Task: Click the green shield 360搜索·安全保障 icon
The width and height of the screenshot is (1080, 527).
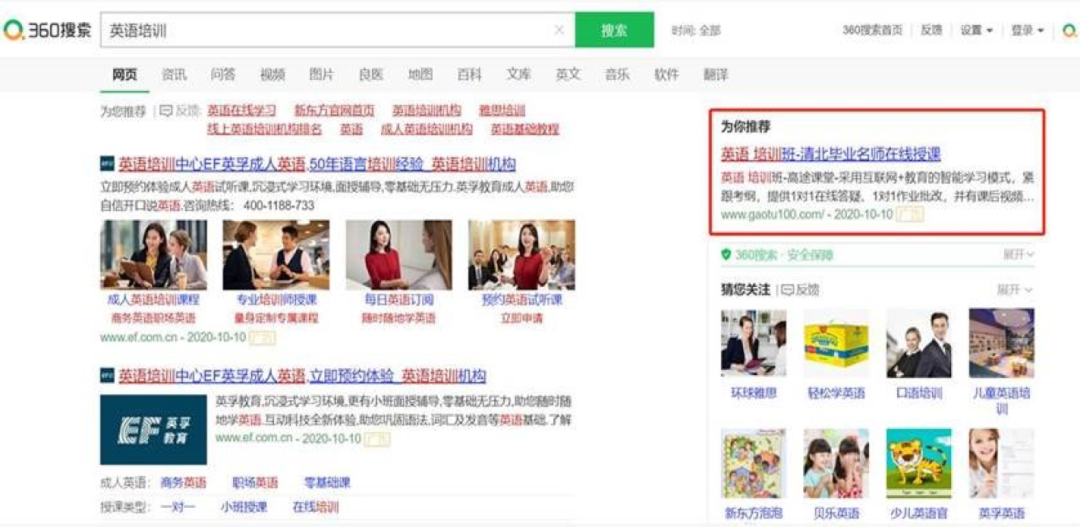Action: click(726, 255)
